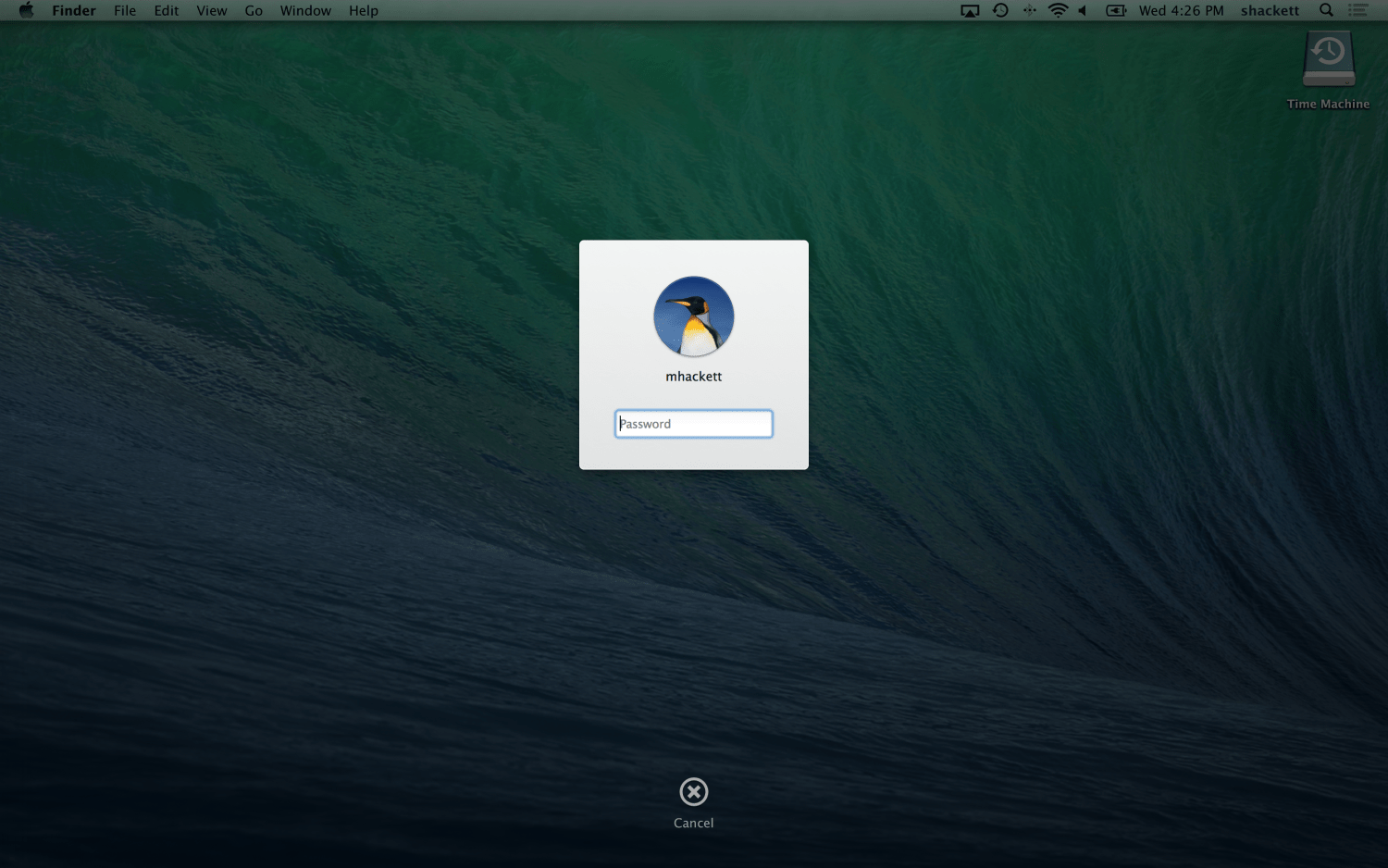Open the Help menu
The width and height of the screenshot is (1388, 868).
click(364, 11)
